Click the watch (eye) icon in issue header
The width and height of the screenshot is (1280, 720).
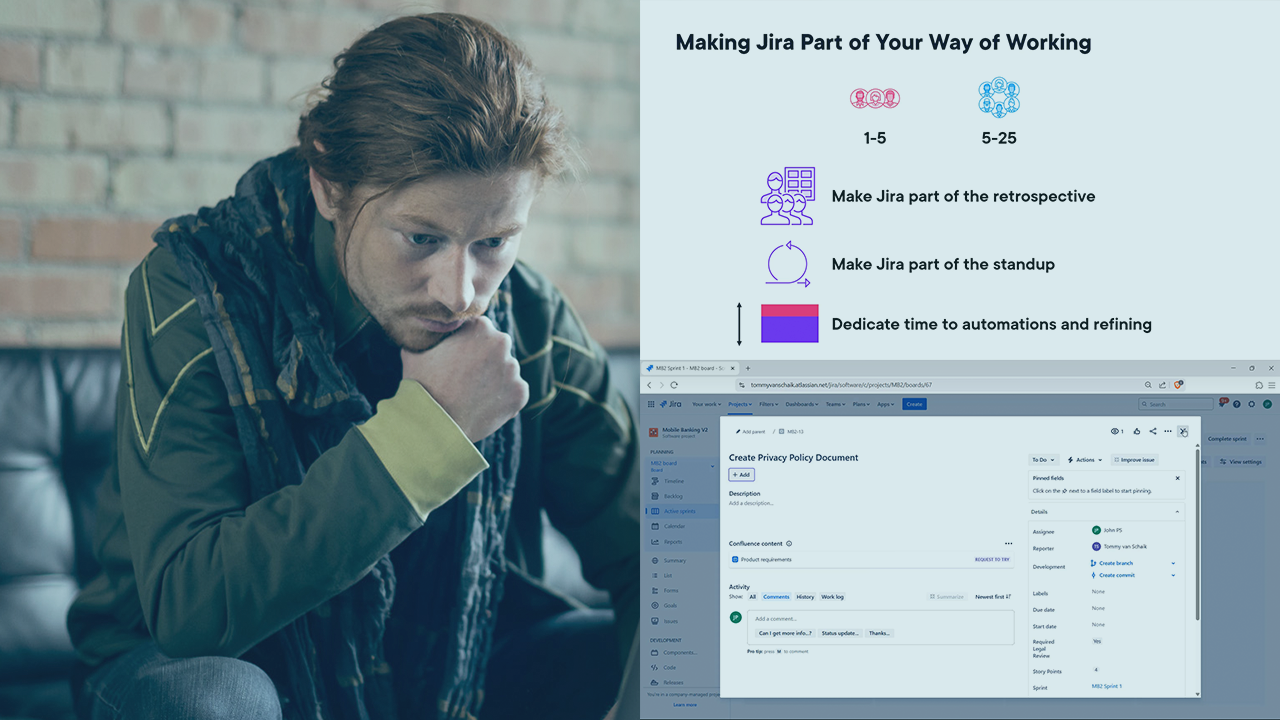point(1115,432)
